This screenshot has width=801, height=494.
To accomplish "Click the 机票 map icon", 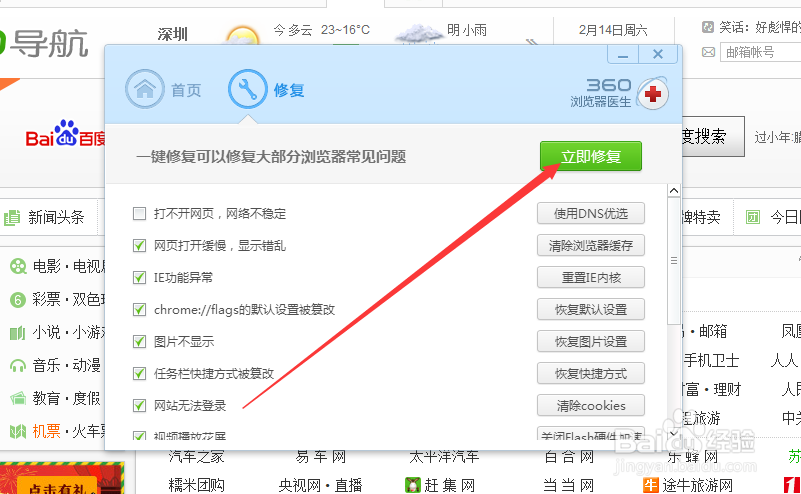I will click(18, 431).
